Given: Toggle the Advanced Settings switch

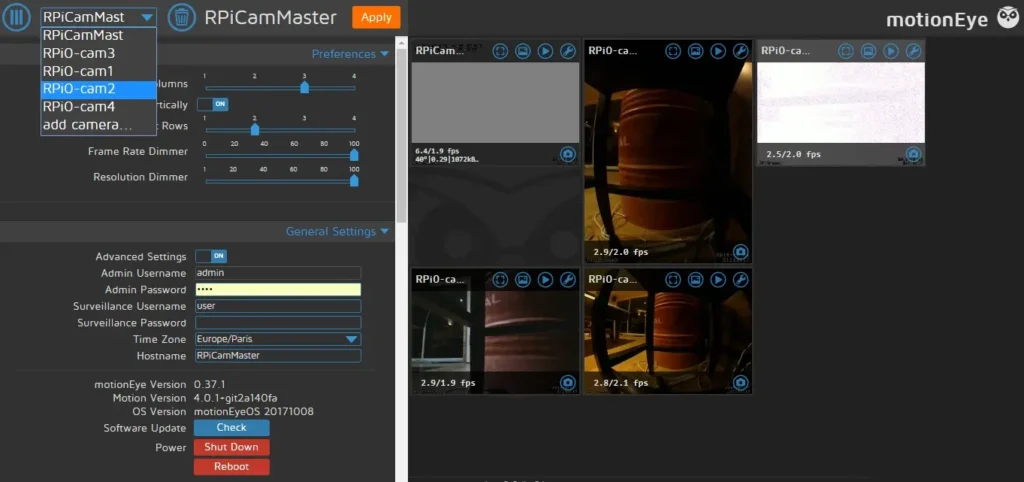Looking at the screenshot, I should coord(211,256).
